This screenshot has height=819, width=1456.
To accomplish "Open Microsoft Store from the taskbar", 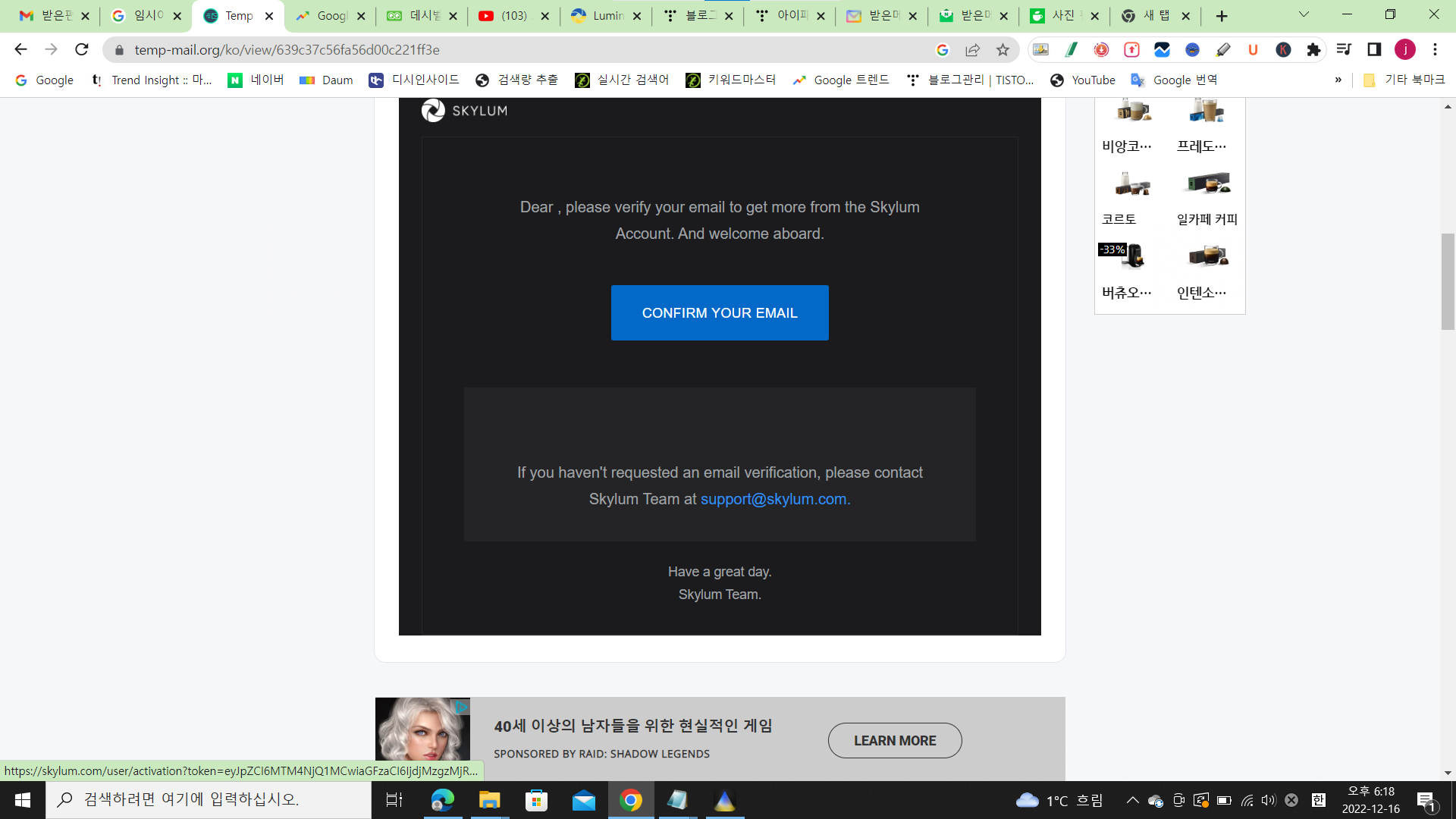I will (536, 800).
